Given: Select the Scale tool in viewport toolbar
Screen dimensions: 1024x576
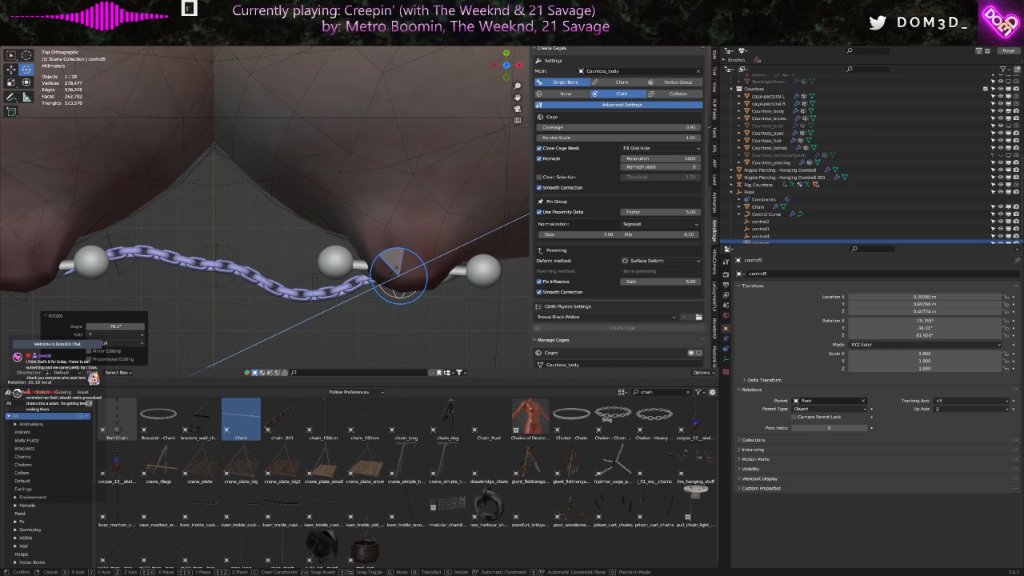Looking at the screenshot, I should pos(11,82).
